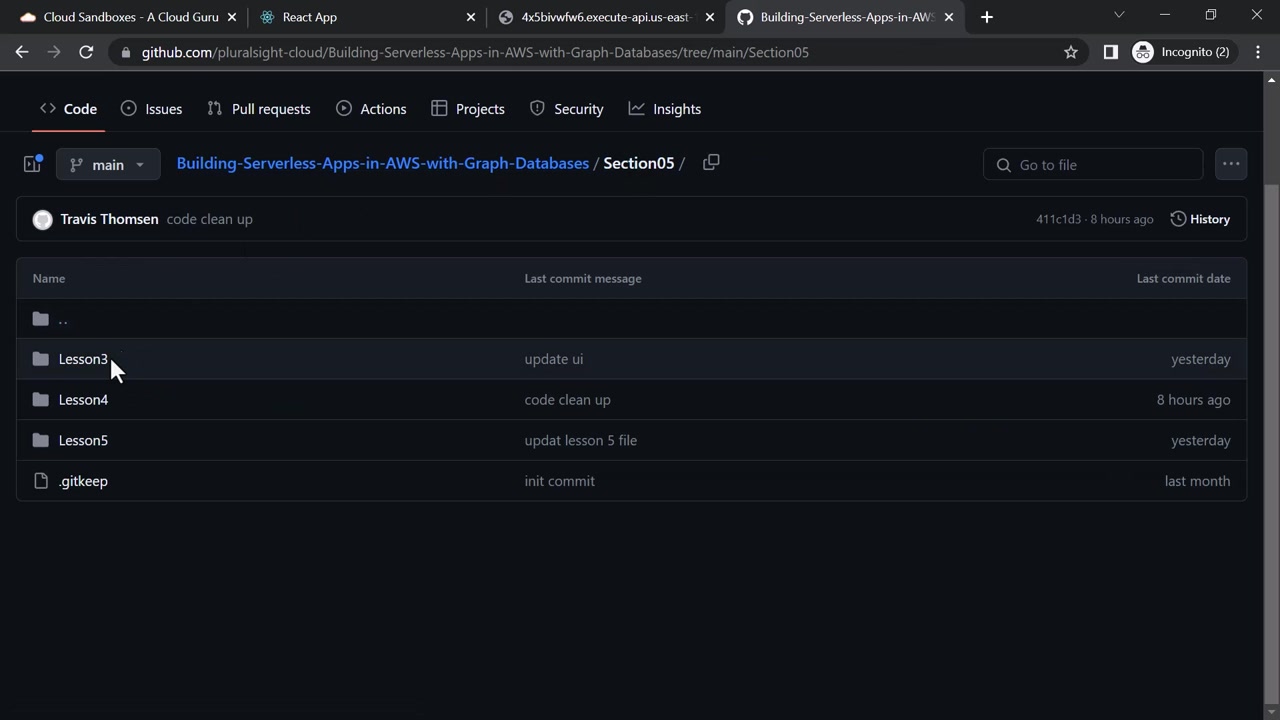Expand the file tree side panel
This screenshot has width=1280, height=720.
click(32, 164)
